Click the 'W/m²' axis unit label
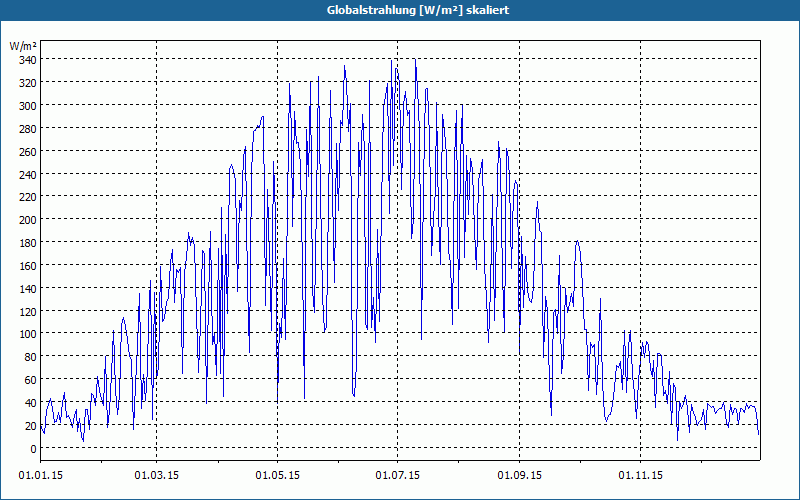The image size is (800, 500). [23, 46]
